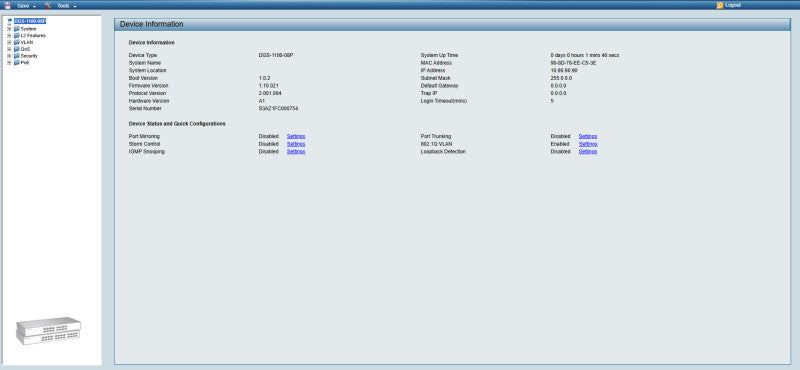800x370 pixels.
Task: Click the QoS folder icon
Action: (x=17, y=49)
